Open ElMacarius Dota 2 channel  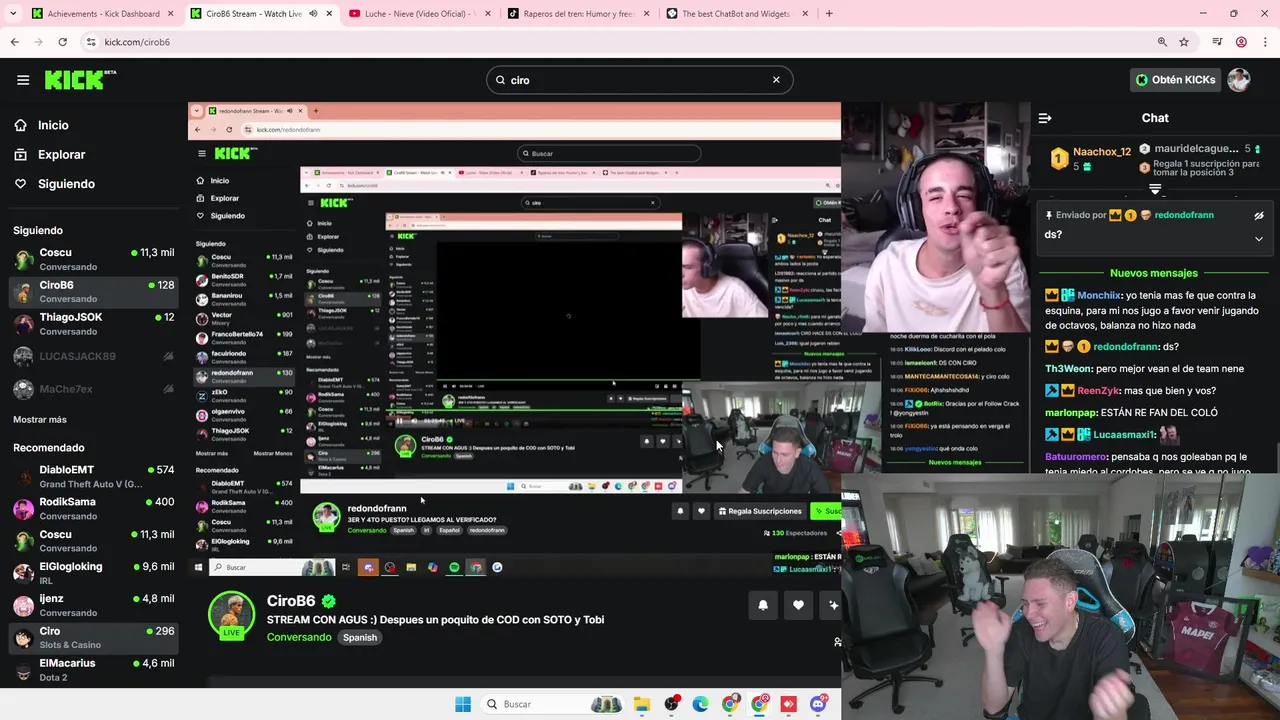pos(94,669)
